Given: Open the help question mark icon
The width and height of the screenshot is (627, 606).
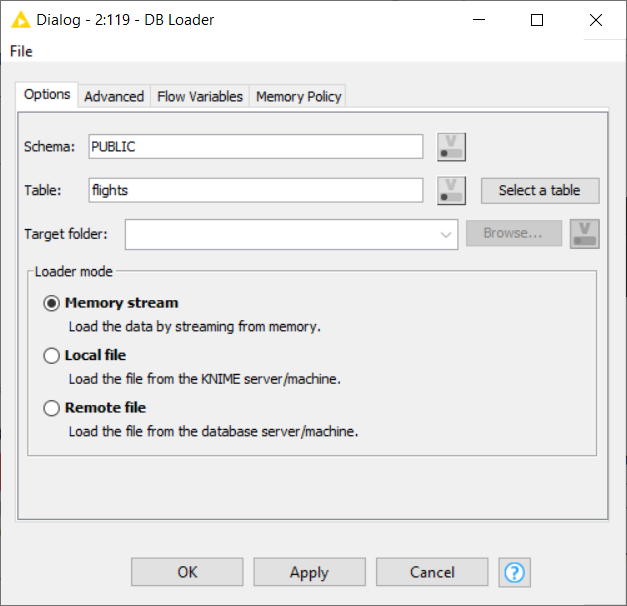Looking at the screenshot, I should [514, 572].
